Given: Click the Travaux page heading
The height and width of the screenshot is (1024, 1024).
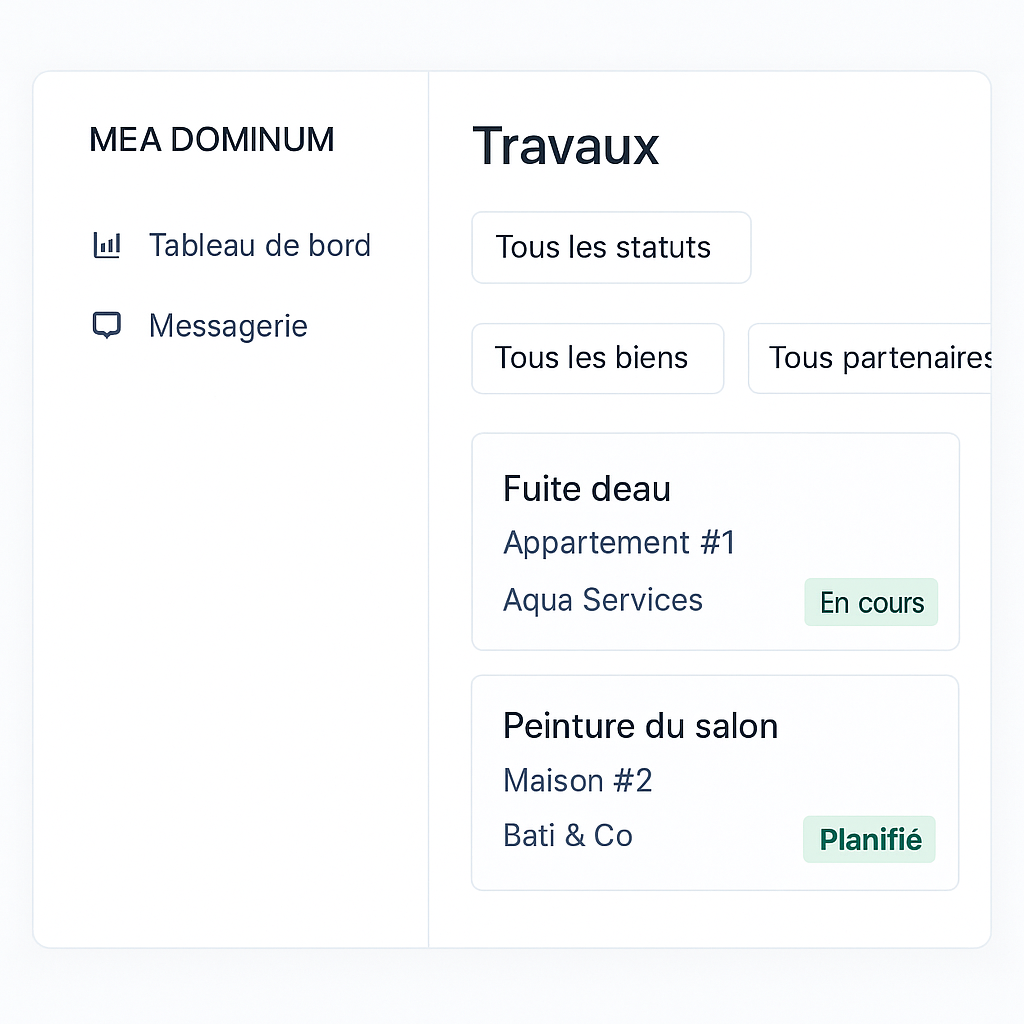Looking at the screenshot, I should [x=565, y=146].
